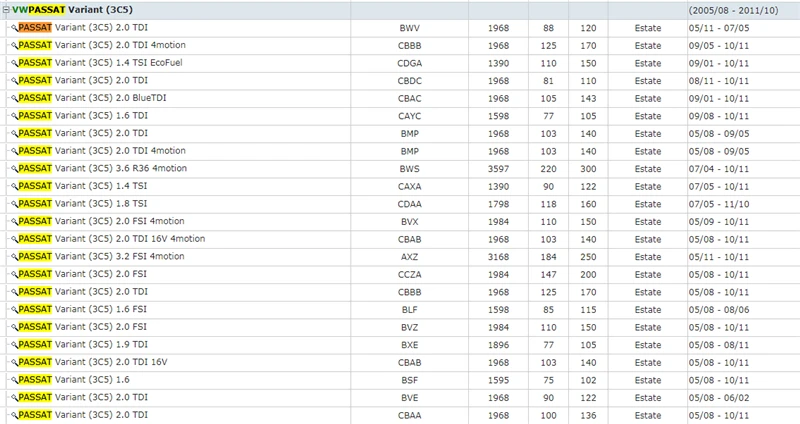This screenshot has width=800, height=424.
Task: Click magnifier icon of the 1.8 TSI row
Action: [x=14, y=204]
